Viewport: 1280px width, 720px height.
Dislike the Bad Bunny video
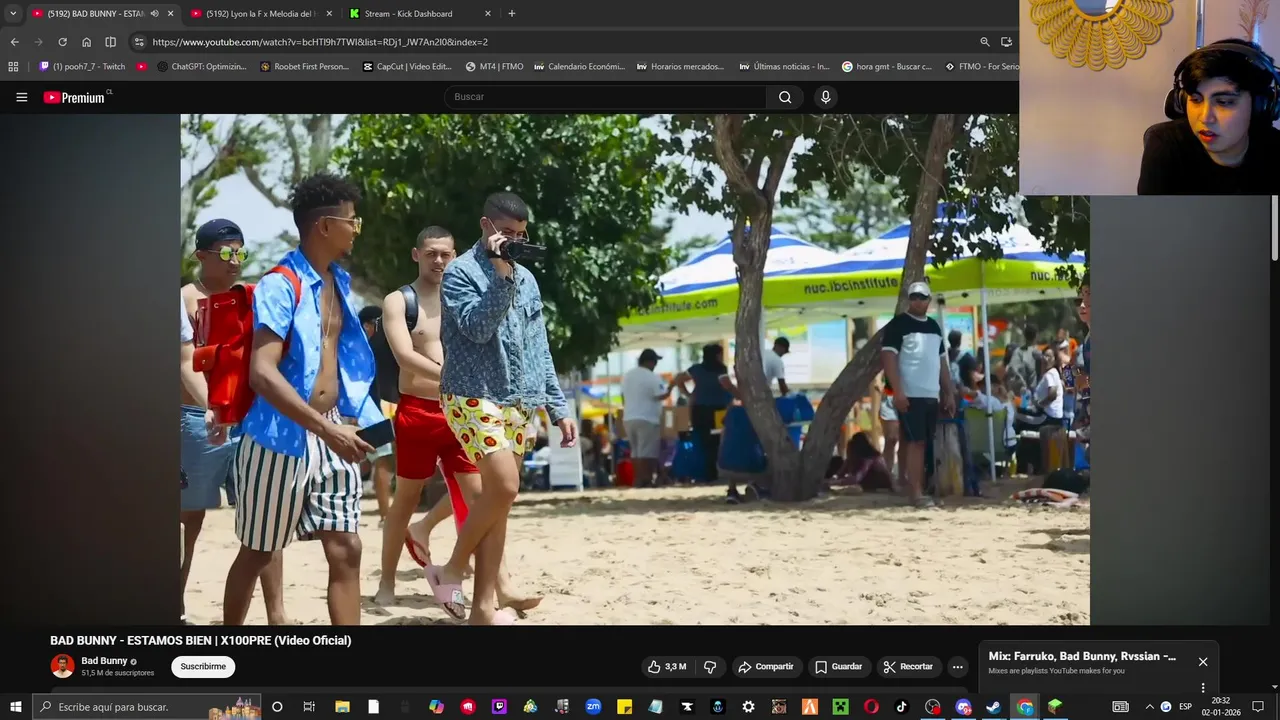point(710,667)
